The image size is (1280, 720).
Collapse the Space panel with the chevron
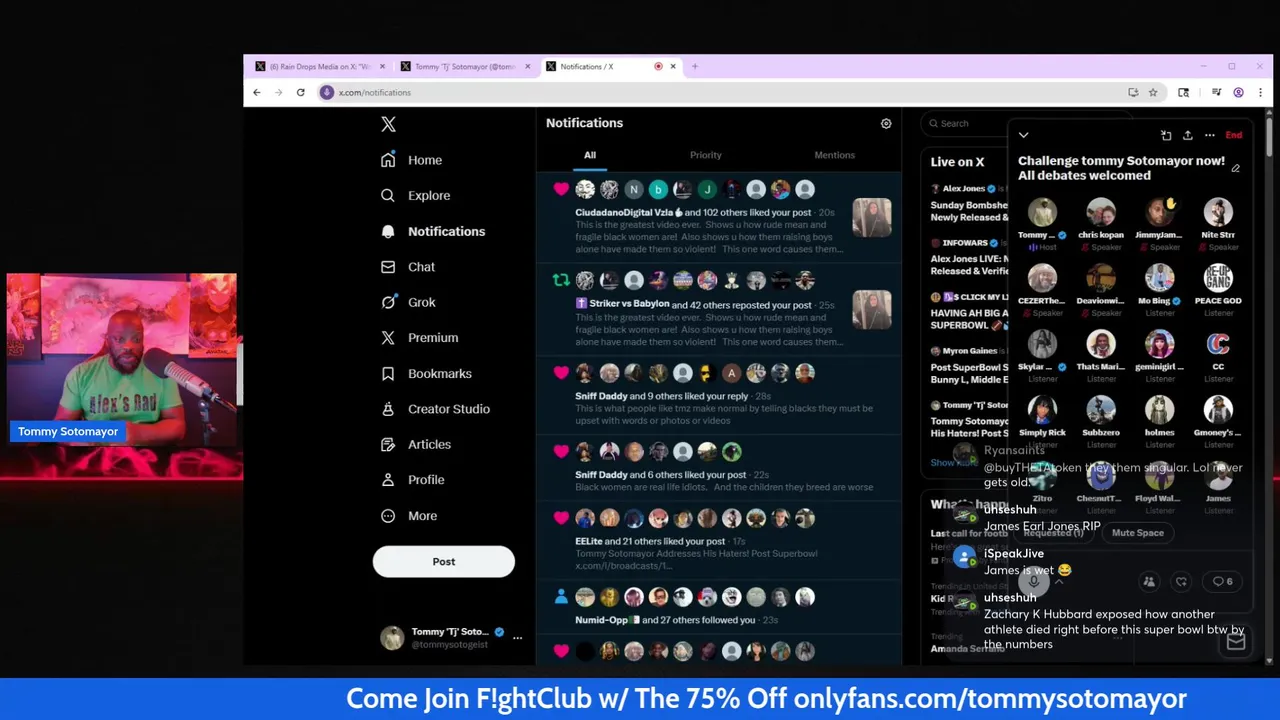tap(1023, 135)
